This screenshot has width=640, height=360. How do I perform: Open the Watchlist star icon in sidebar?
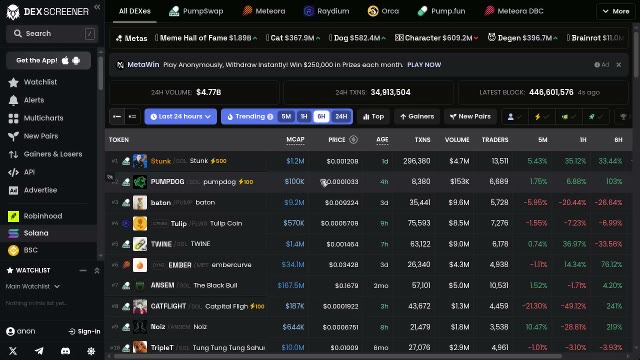click(13, 82)
